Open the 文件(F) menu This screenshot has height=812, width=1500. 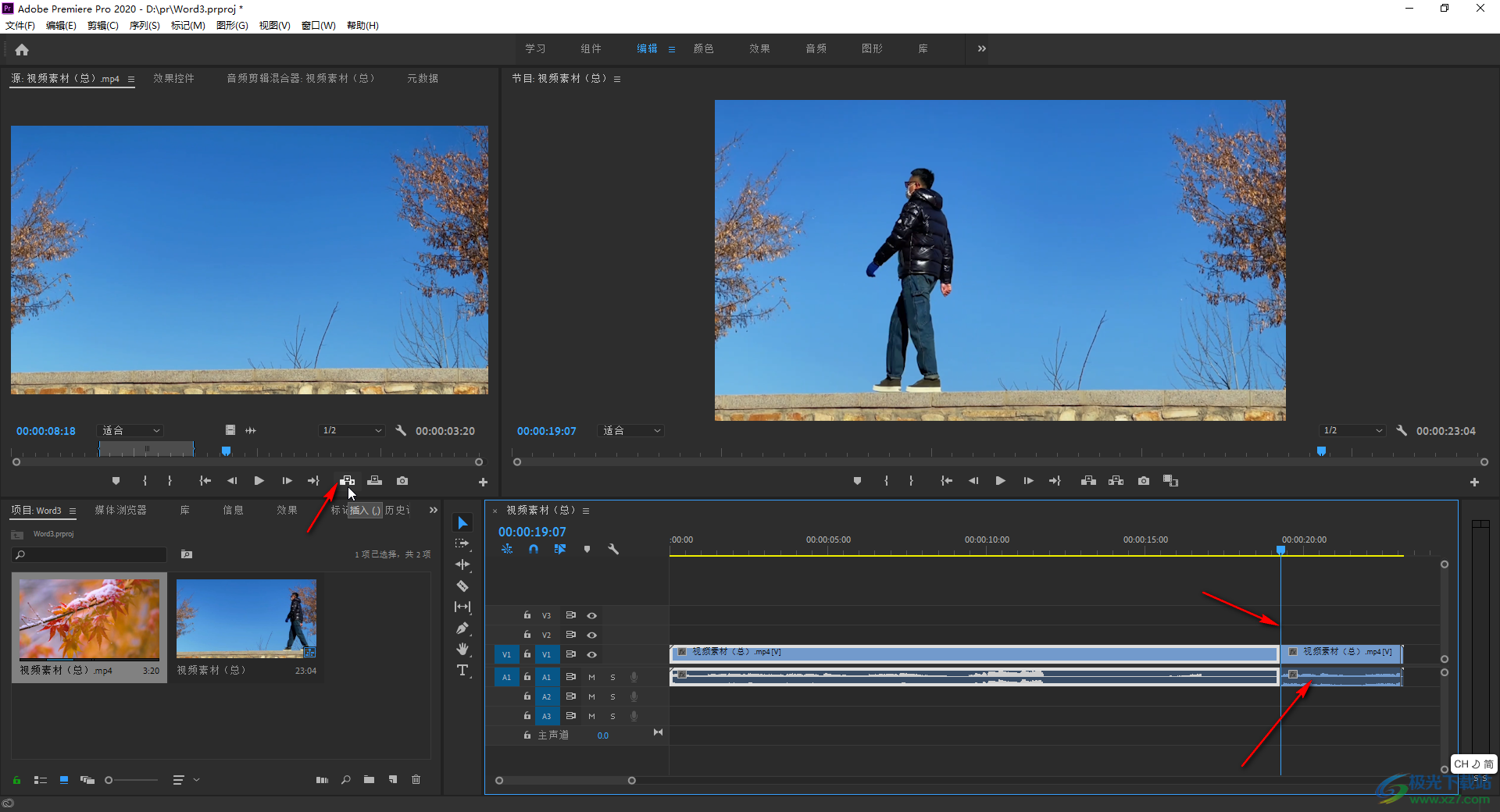20,25
